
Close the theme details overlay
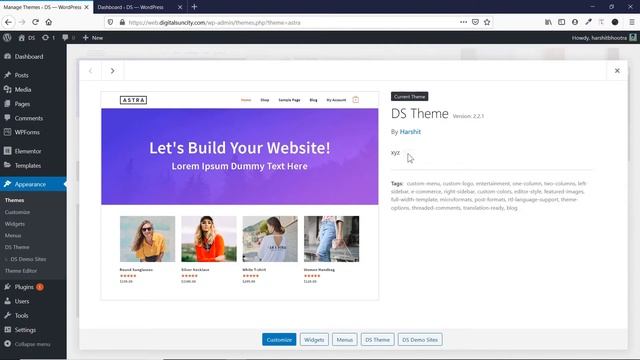[617, 71]
